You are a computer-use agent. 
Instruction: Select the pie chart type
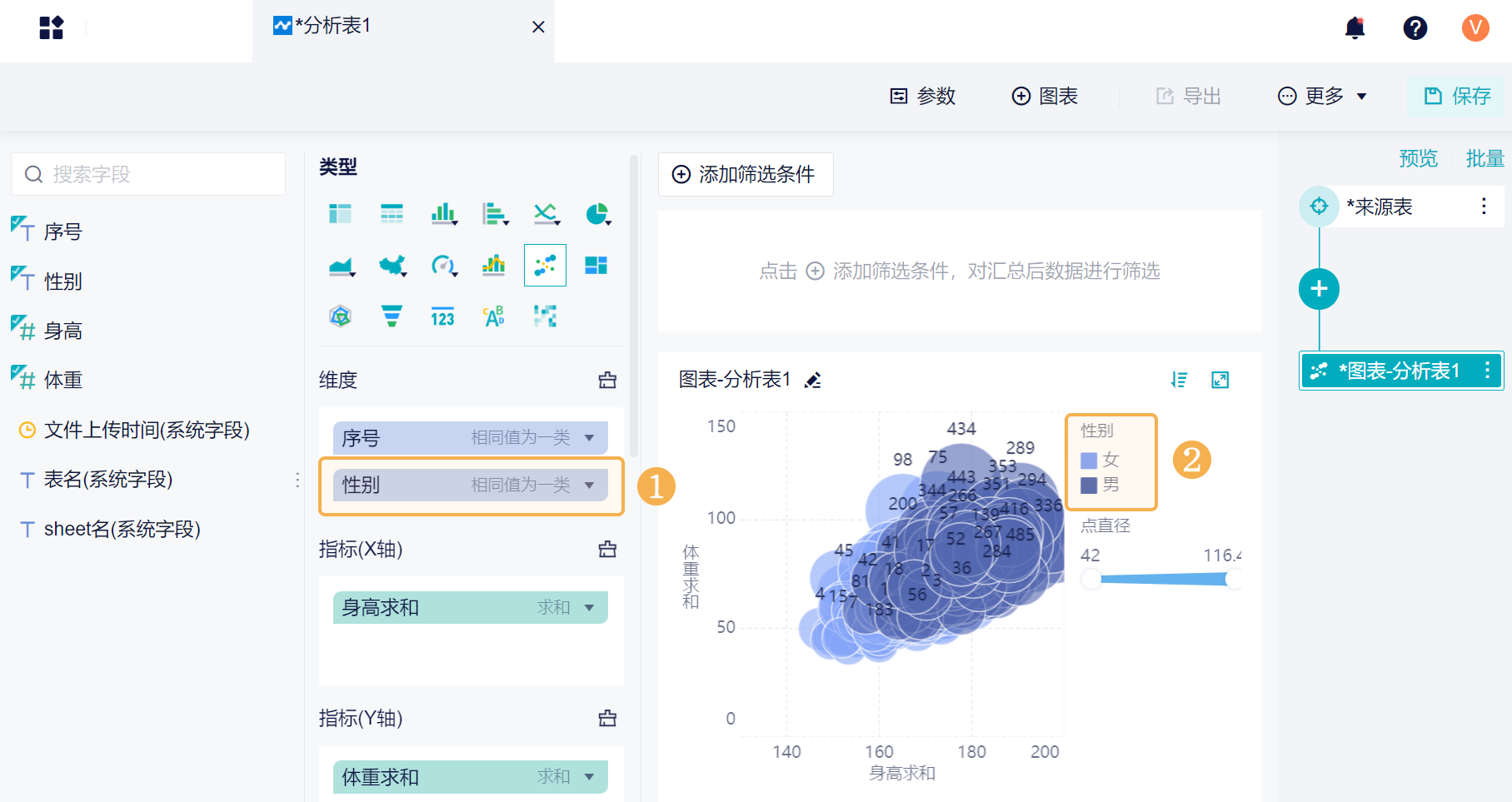tap(597, 214)
